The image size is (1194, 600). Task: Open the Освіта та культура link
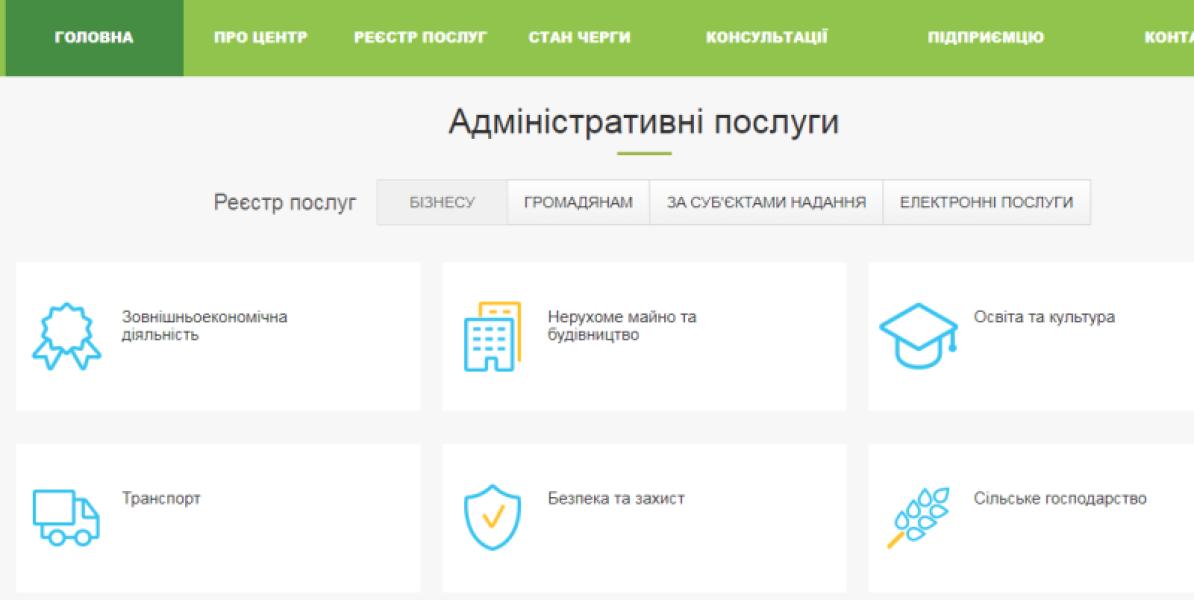(x=1045, y=318)
